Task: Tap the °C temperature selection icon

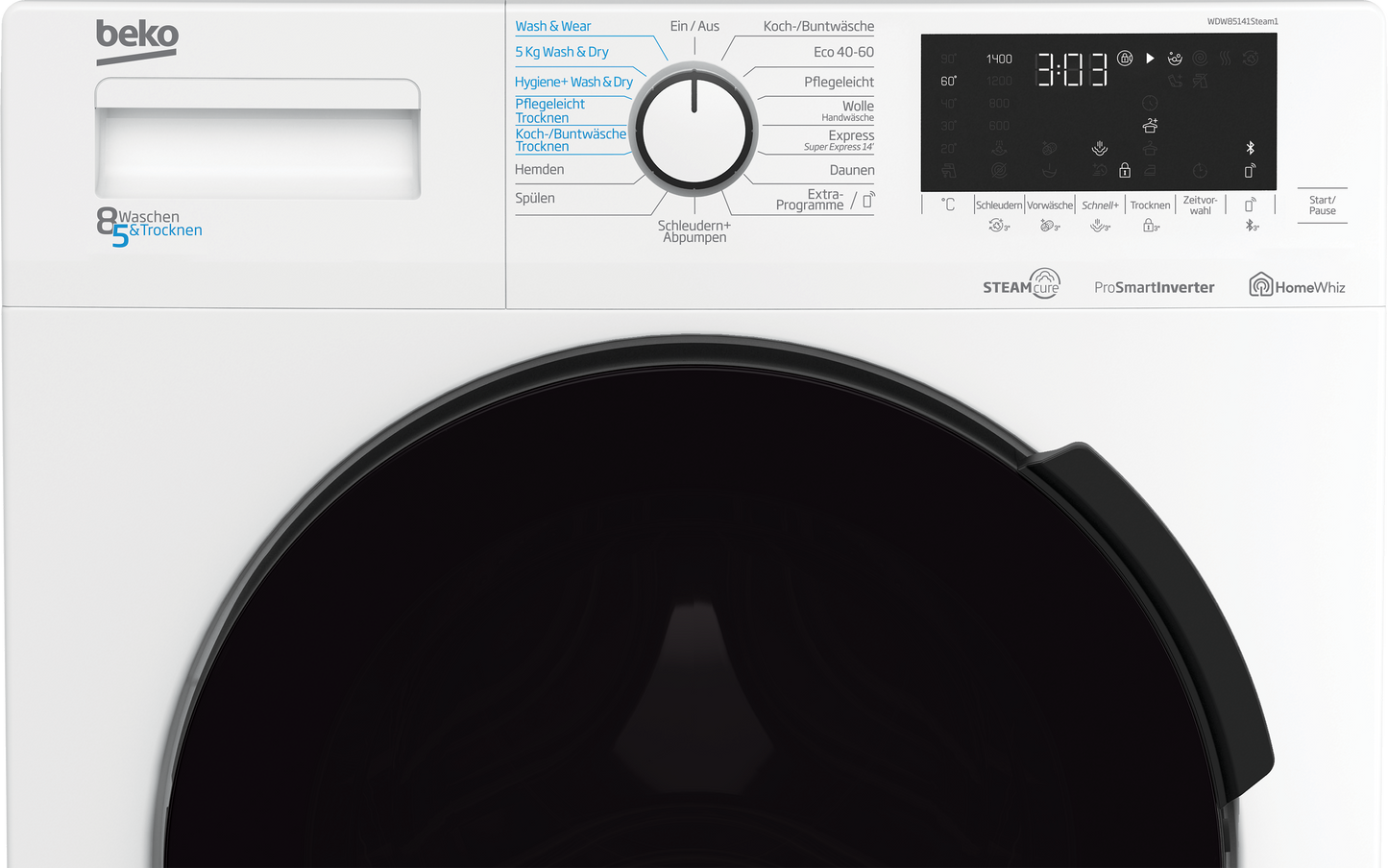Action: 948,204
